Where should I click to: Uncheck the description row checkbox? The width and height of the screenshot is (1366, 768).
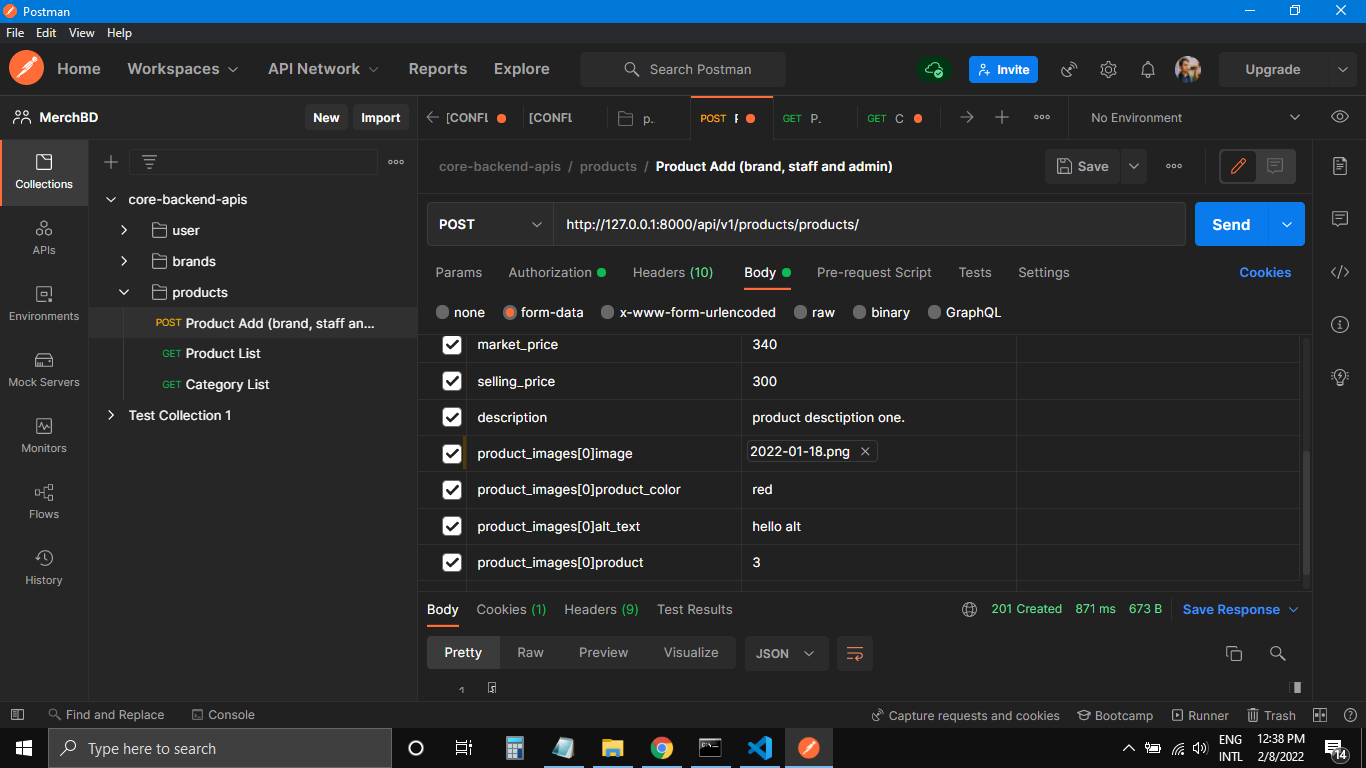point(452,417)
